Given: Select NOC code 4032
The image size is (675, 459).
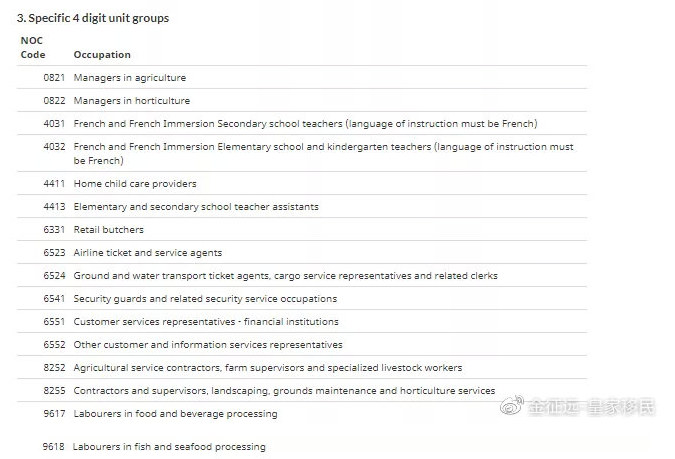Looking at the screenshot, I should click(54, 146).
